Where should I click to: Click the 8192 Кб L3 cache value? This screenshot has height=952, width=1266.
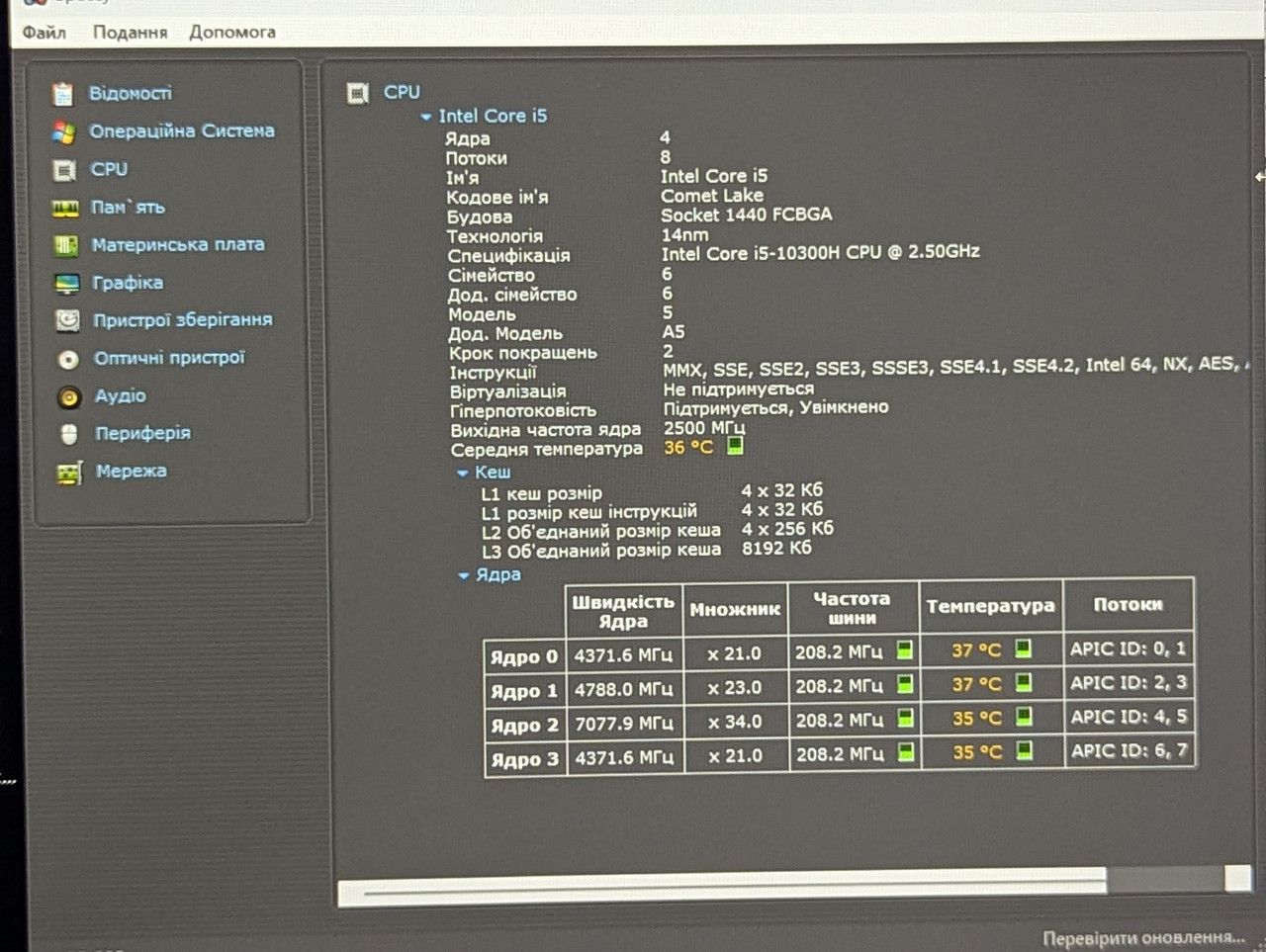tap(777, 548)
